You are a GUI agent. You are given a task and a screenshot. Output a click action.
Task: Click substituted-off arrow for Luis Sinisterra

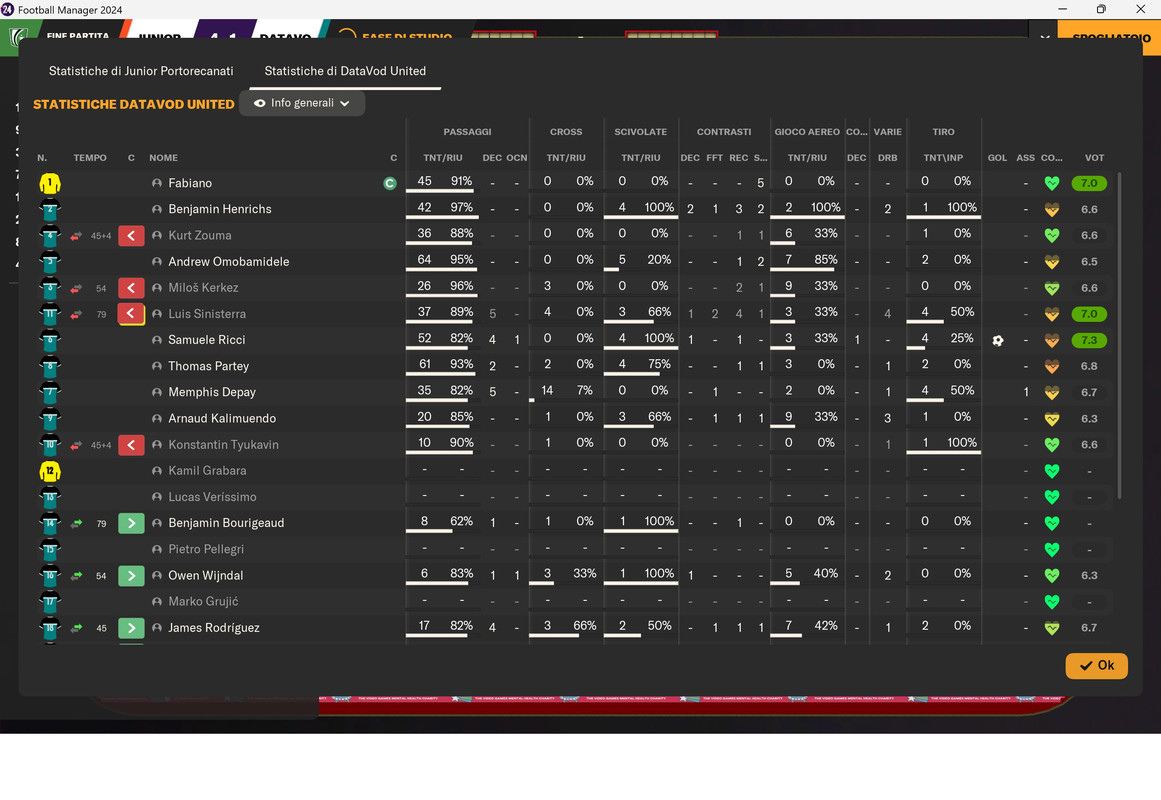(131, 313)
